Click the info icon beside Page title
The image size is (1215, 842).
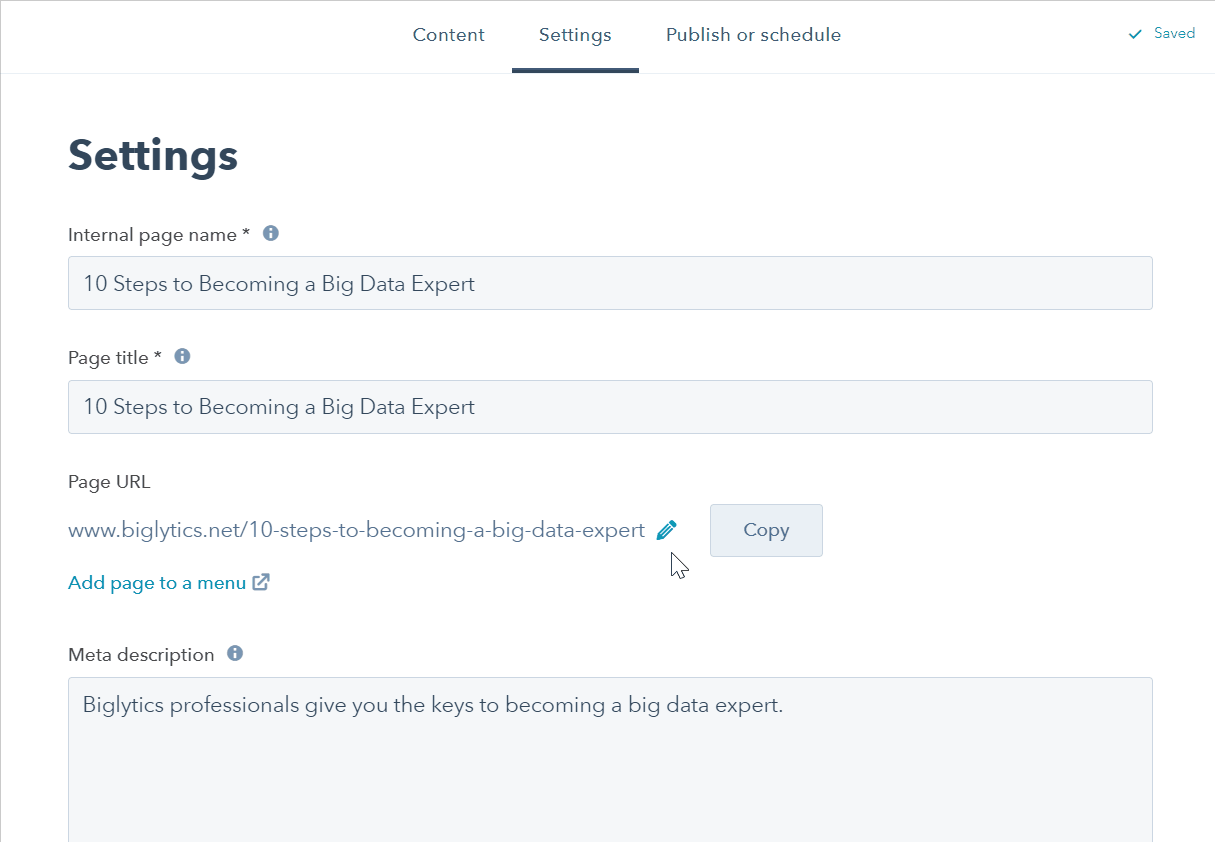[182, 357]
